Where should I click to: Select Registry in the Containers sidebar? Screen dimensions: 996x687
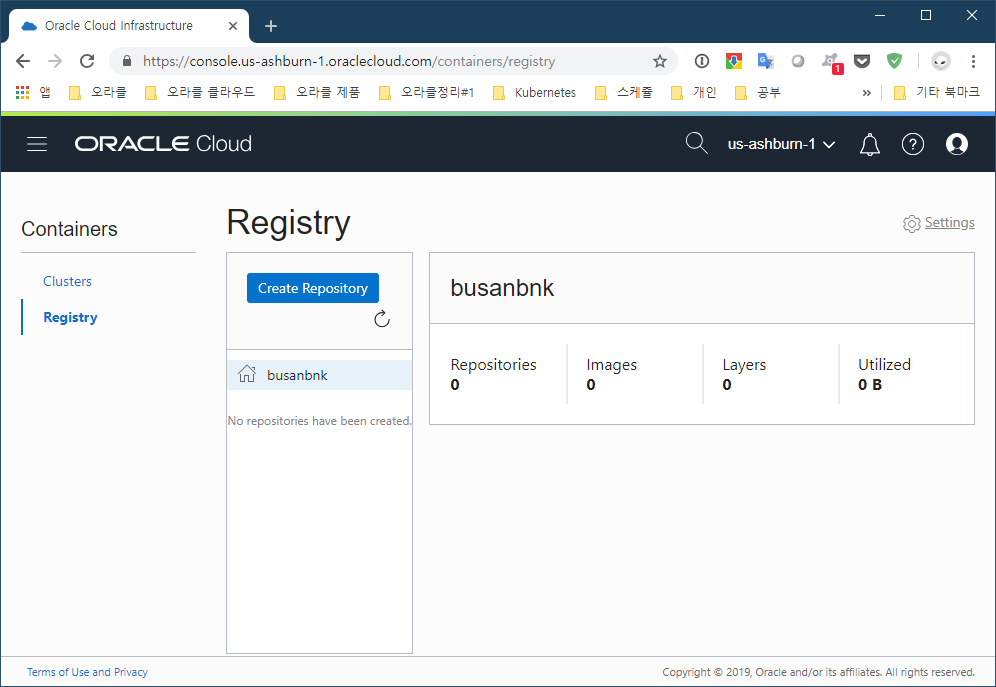coord(70,317)
